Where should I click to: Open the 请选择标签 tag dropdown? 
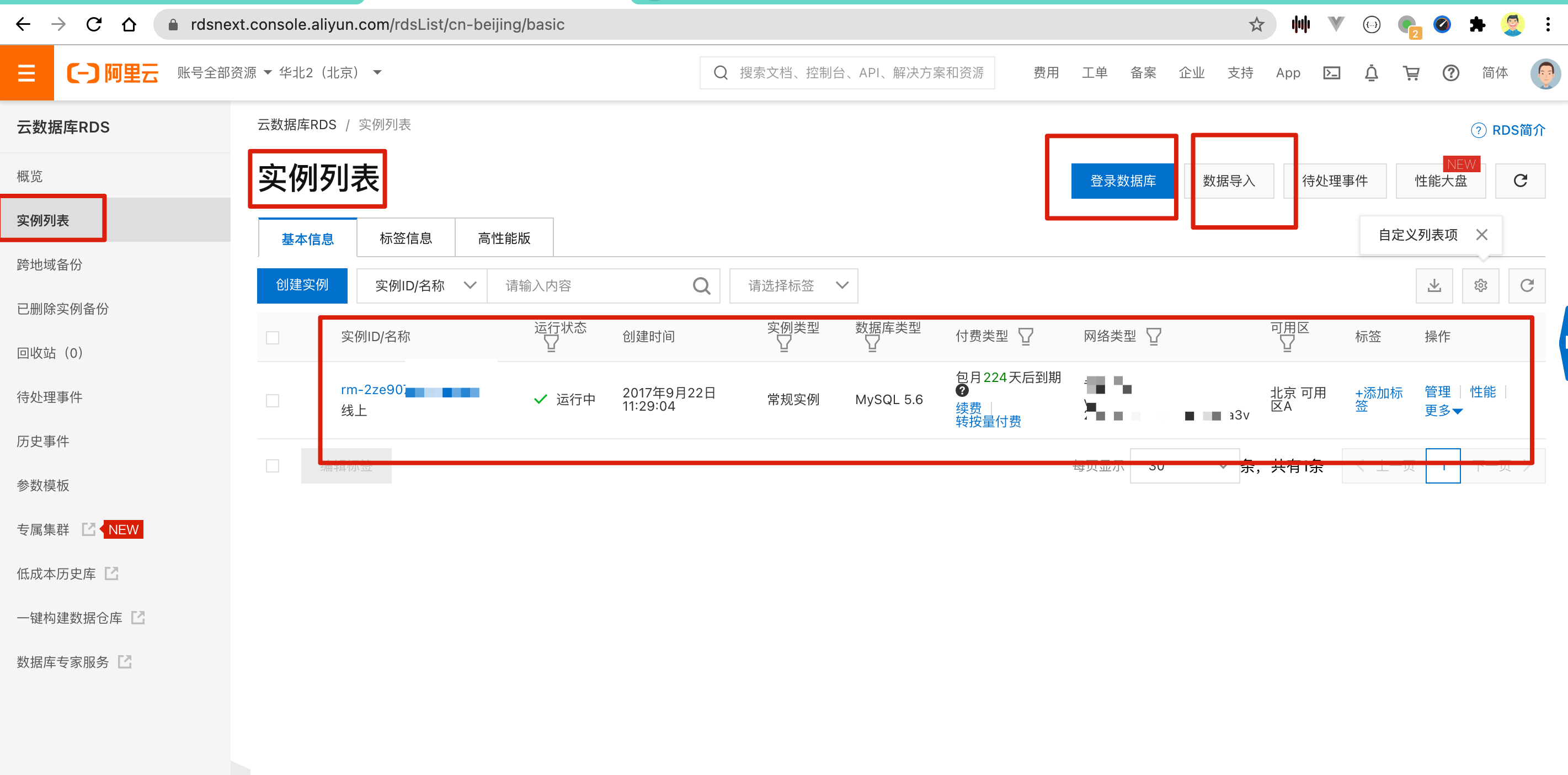(793, 285)
